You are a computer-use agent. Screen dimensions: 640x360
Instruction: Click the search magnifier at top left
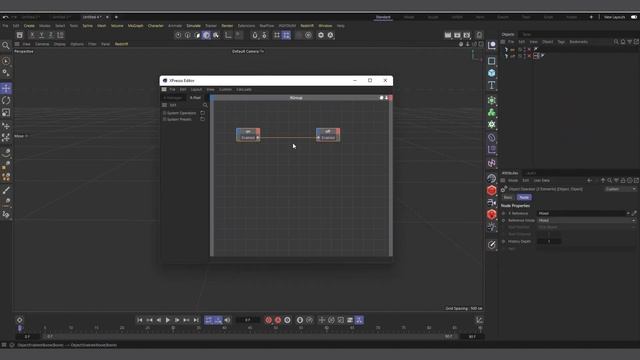point(6,45)
